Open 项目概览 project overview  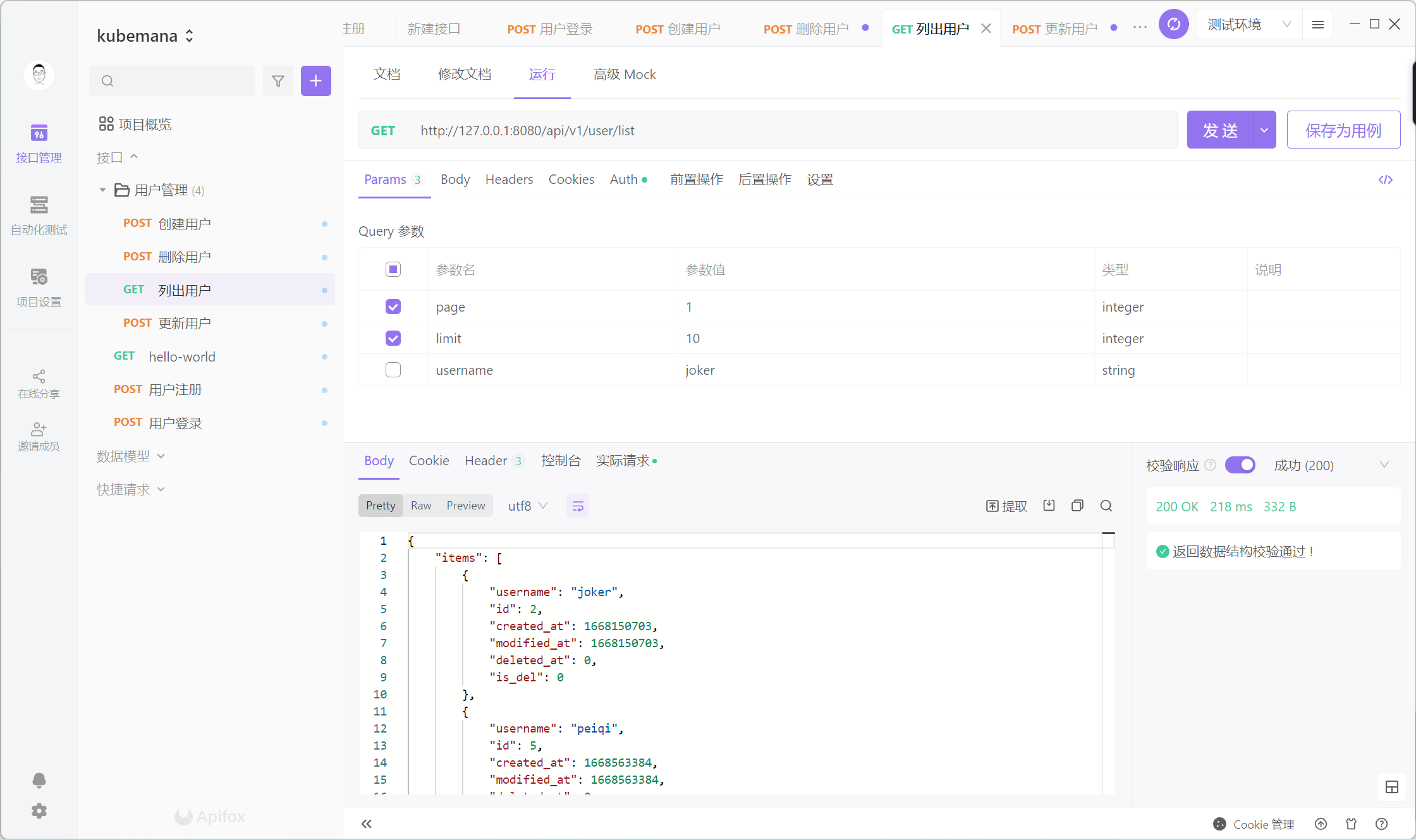135,124
